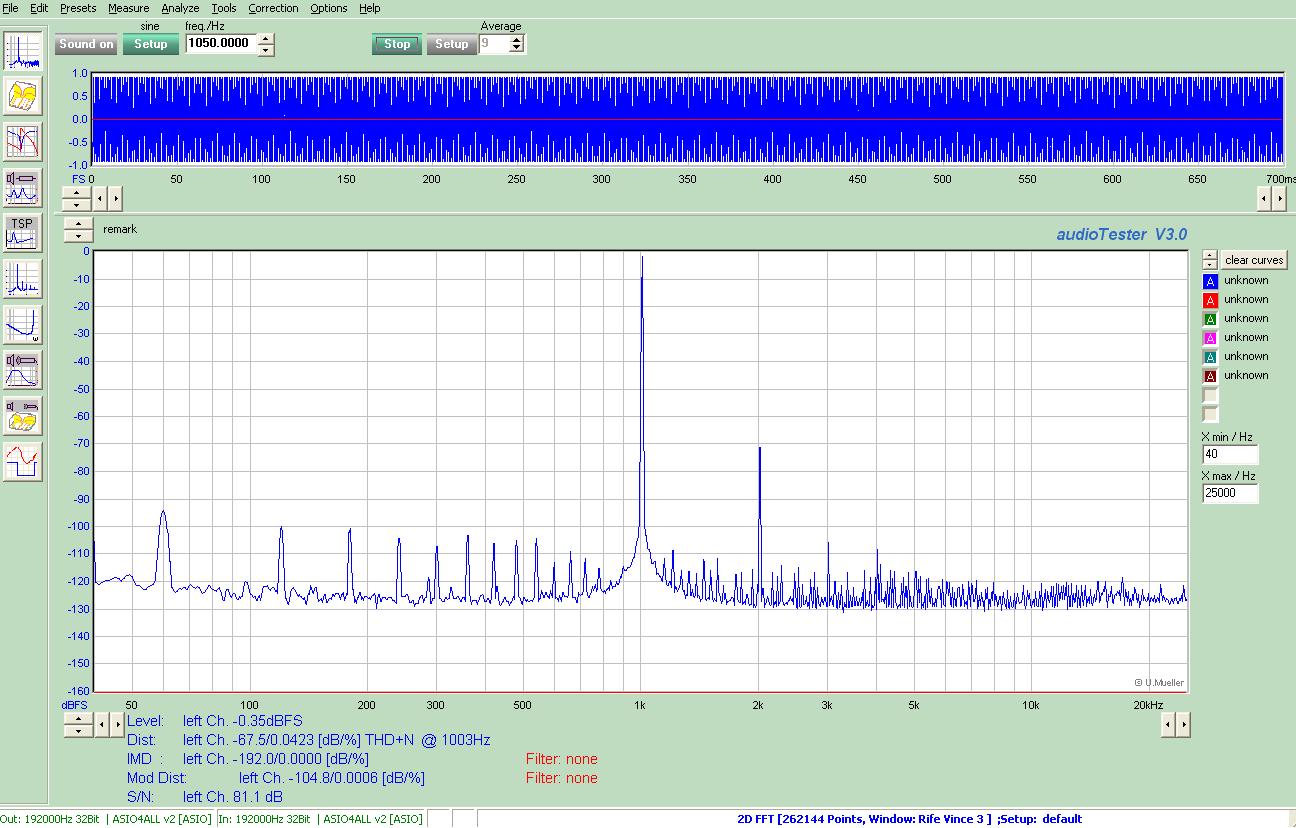This screenshot has height=828, width=1296.
Task: Click the clear curves button
Action: 1254,260
